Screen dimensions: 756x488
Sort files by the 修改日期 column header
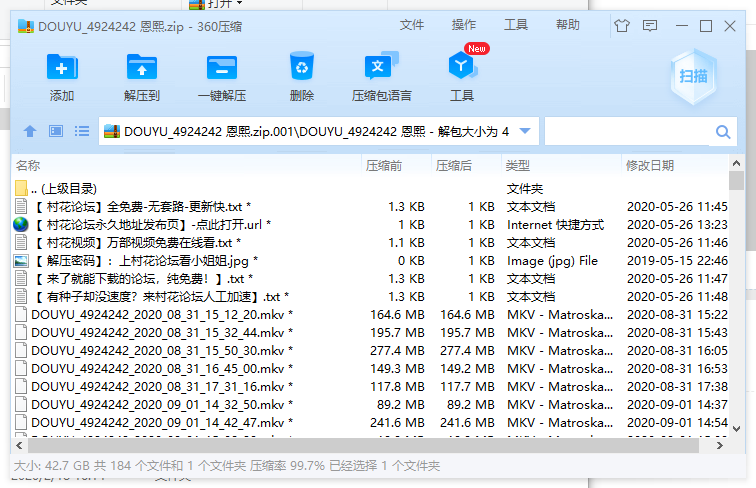click(650, 165)
